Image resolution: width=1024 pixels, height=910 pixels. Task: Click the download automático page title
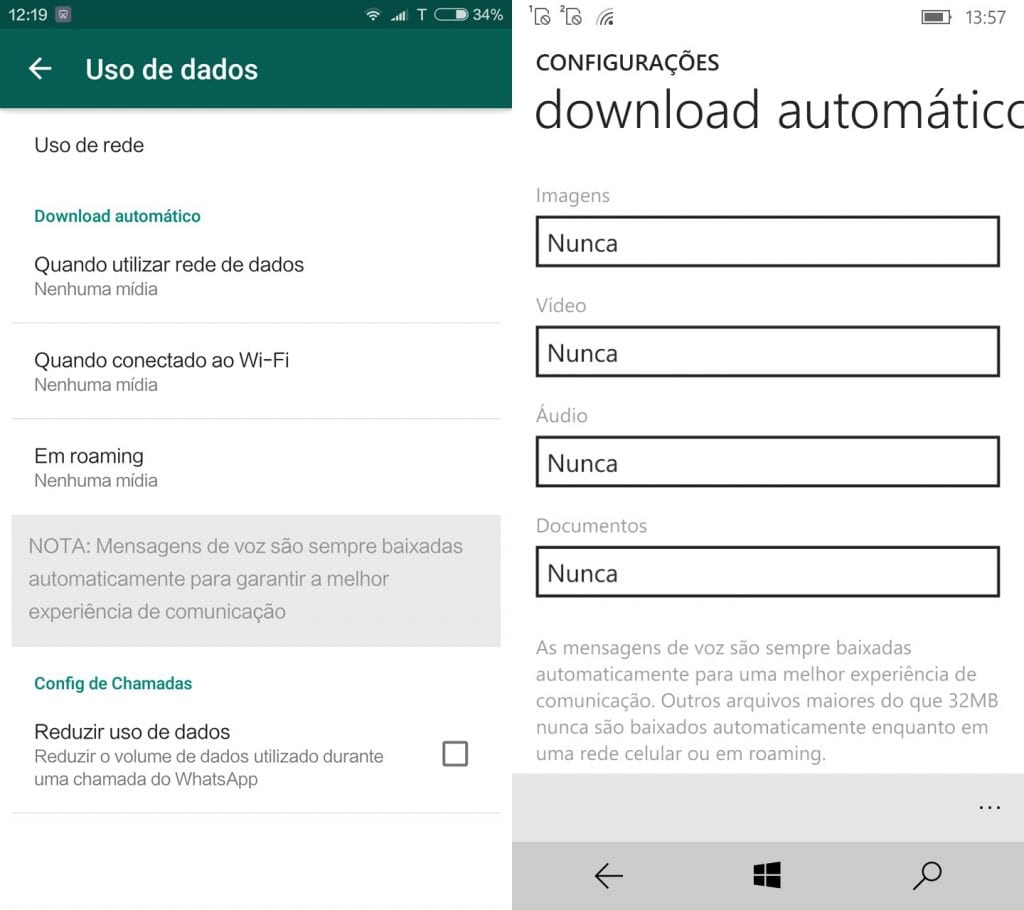tap(779, 111)
